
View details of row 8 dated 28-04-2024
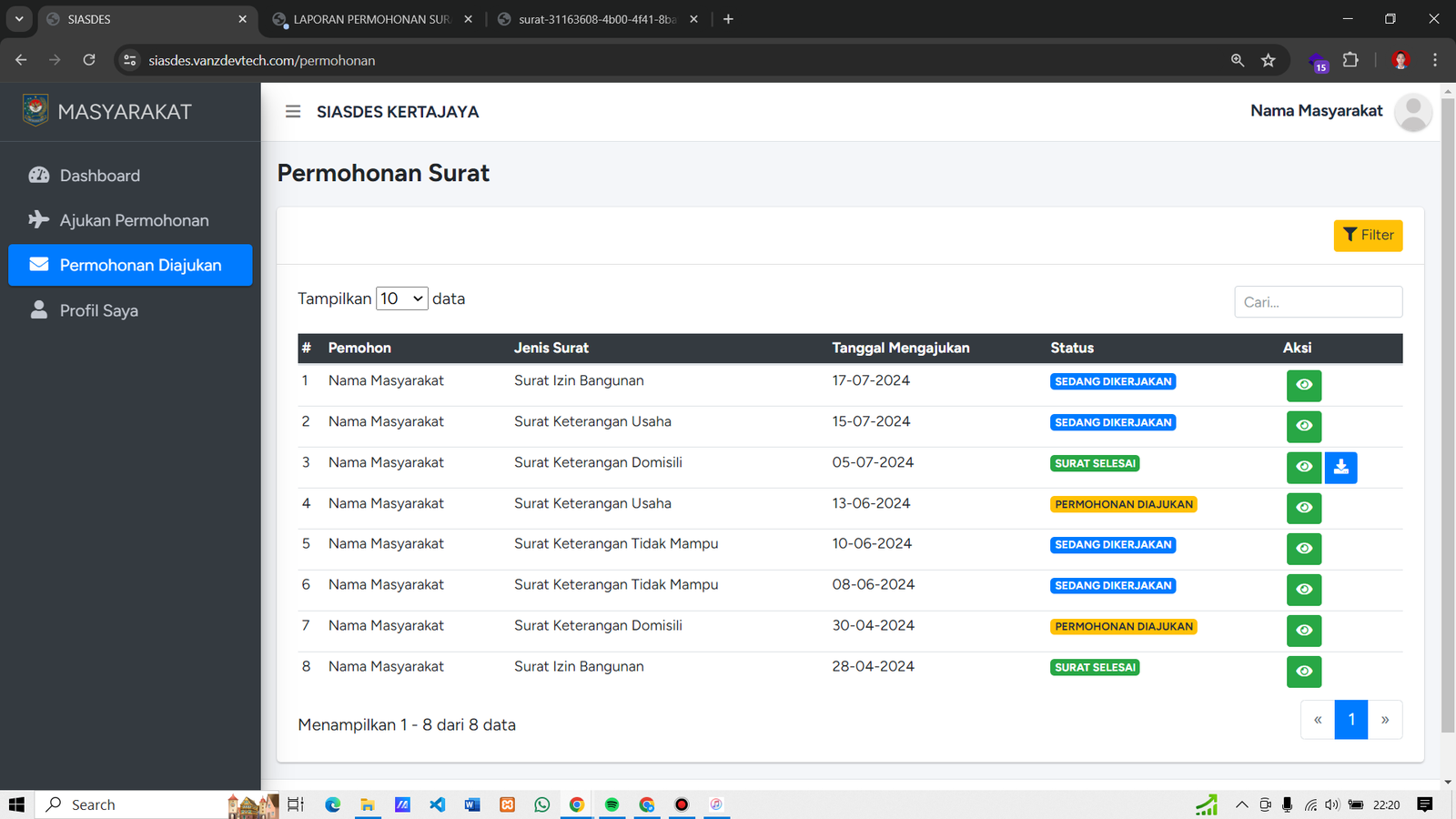[x=1303, y=672]
